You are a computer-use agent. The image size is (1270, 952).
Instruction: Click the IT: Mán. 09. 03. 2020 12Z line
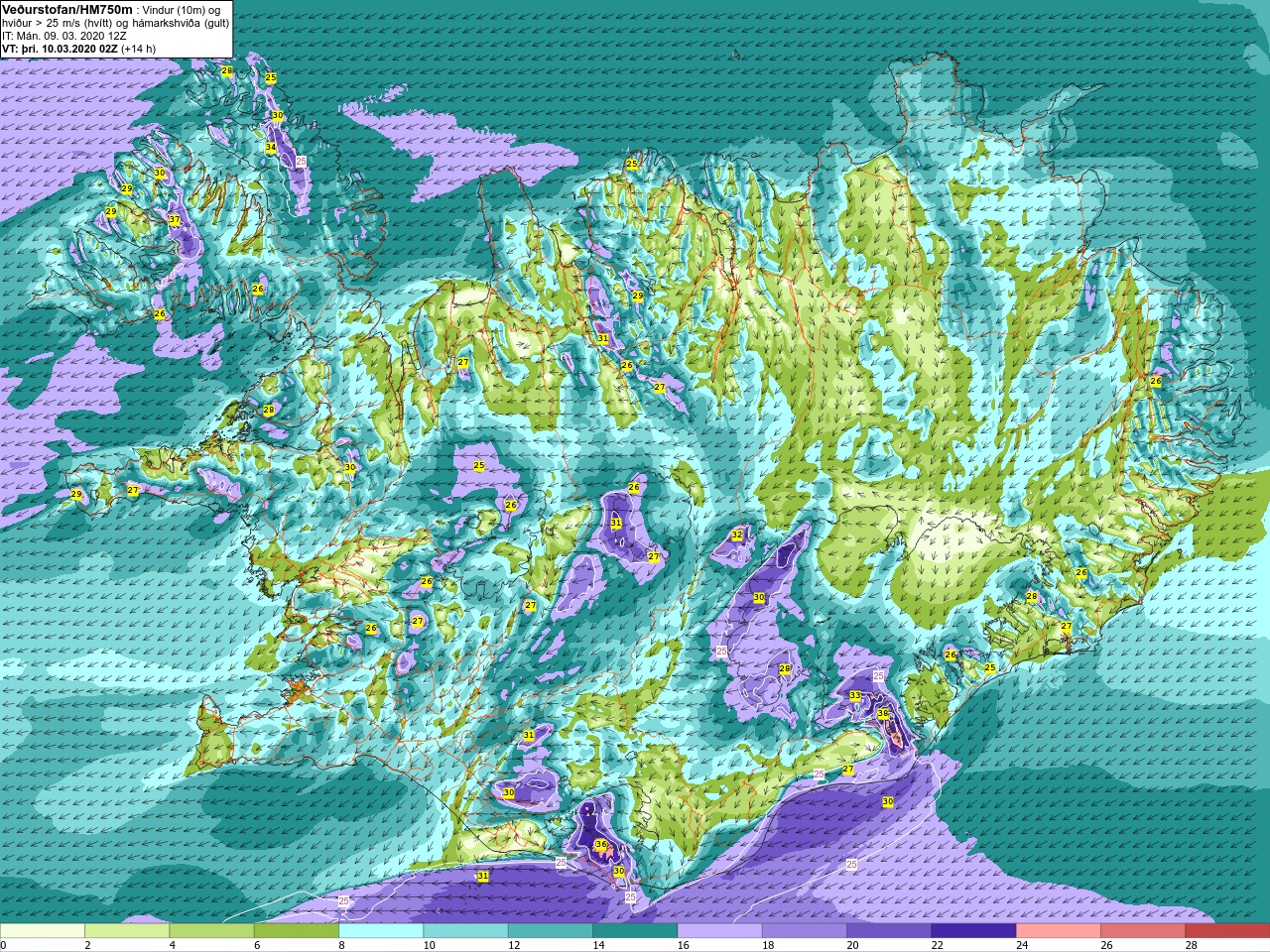[x=64, y=35]
